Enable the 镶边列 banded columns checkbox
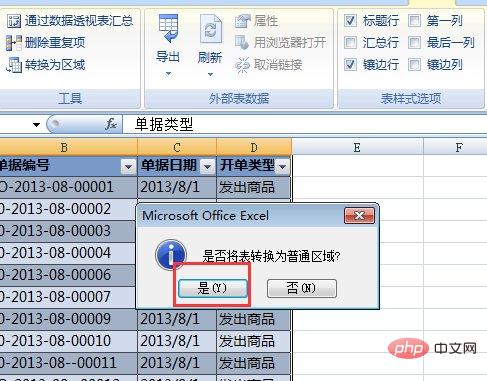Image resolution: width=487 pixels, height=381 pixels. [414, 65]
